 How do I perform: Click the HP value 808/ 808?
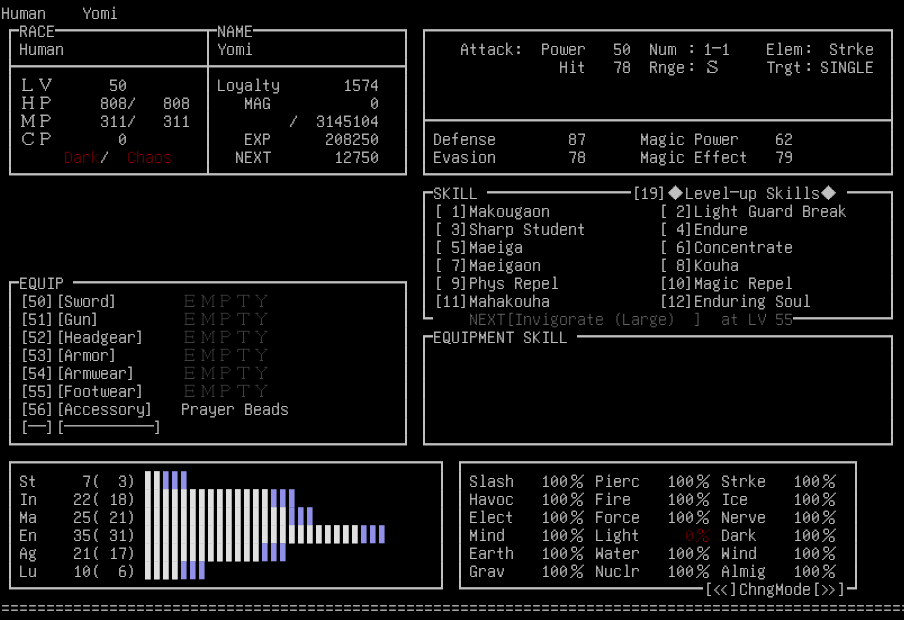click(x=145, y=103)
